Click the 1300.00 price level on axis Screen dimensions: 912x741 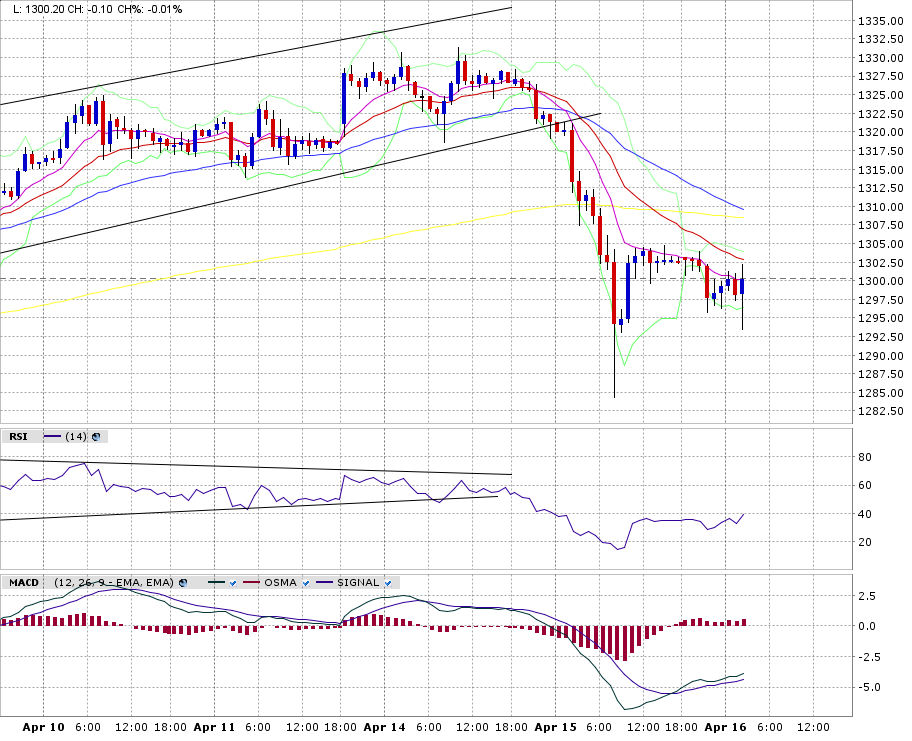coord(881,281)
